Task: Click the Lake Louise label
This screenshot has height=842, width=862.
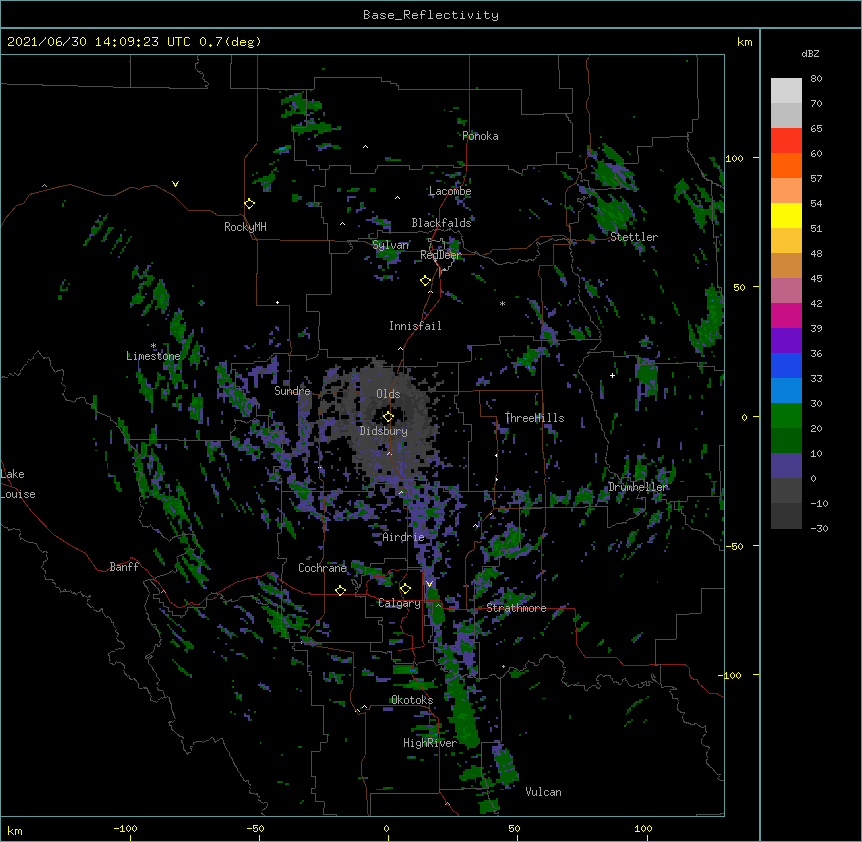Action: tap(18, 484)
